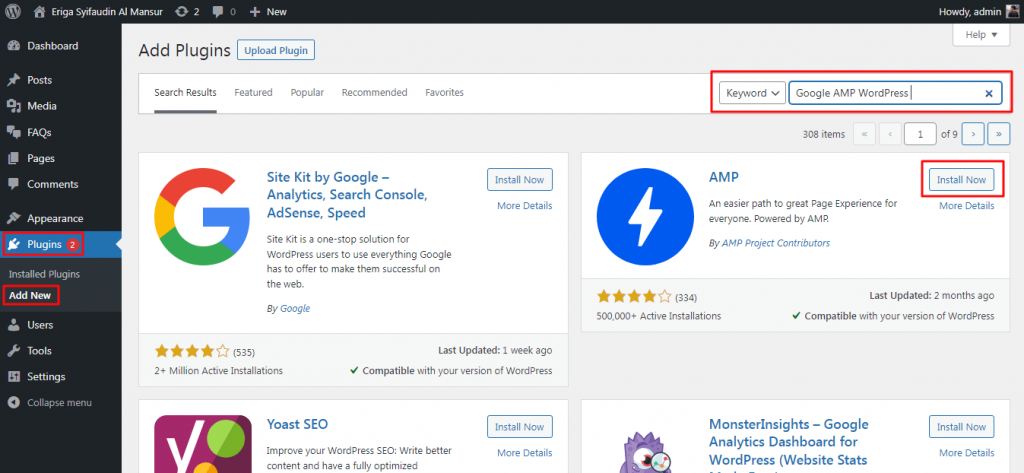Click the Appearance paintbrush icon
The image size is (1024, 473).
(13, 218)
